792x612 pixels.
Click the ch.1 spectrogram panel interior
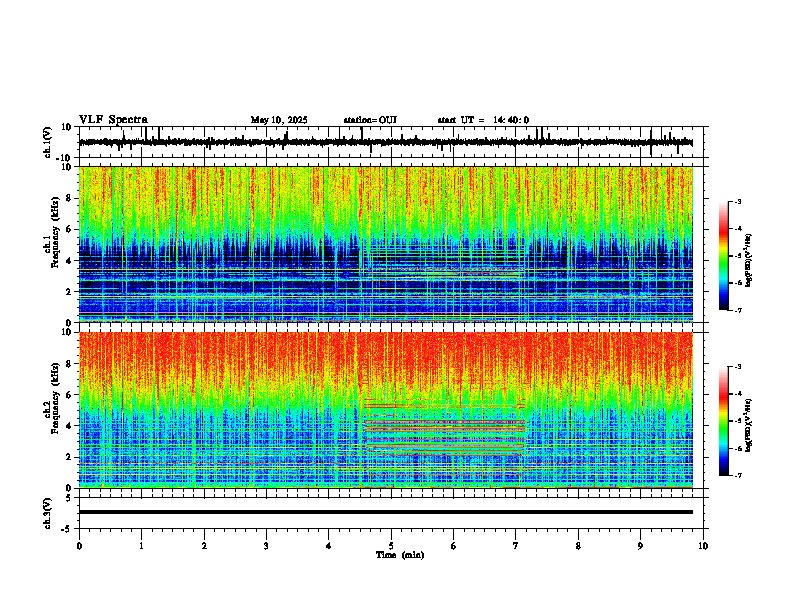(x=386, y=244)
